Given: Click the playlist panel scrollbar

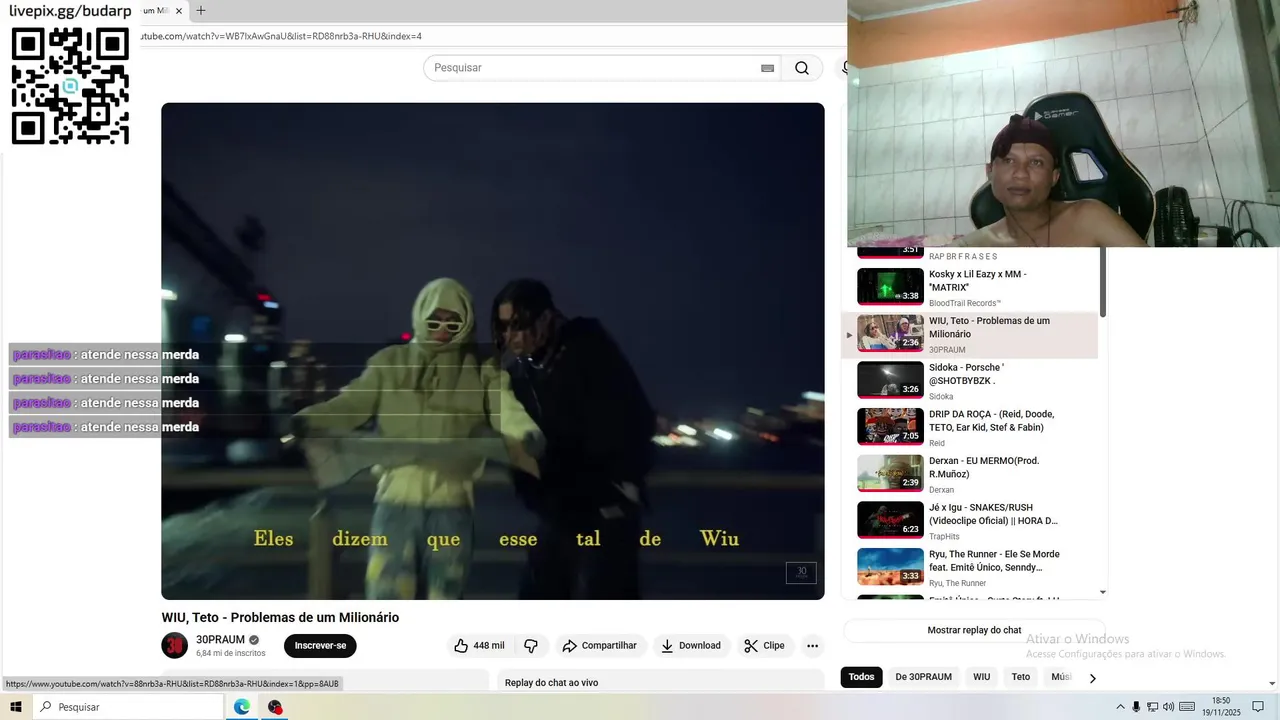Looking at the screenshot, I should (x=1103, y=283).
